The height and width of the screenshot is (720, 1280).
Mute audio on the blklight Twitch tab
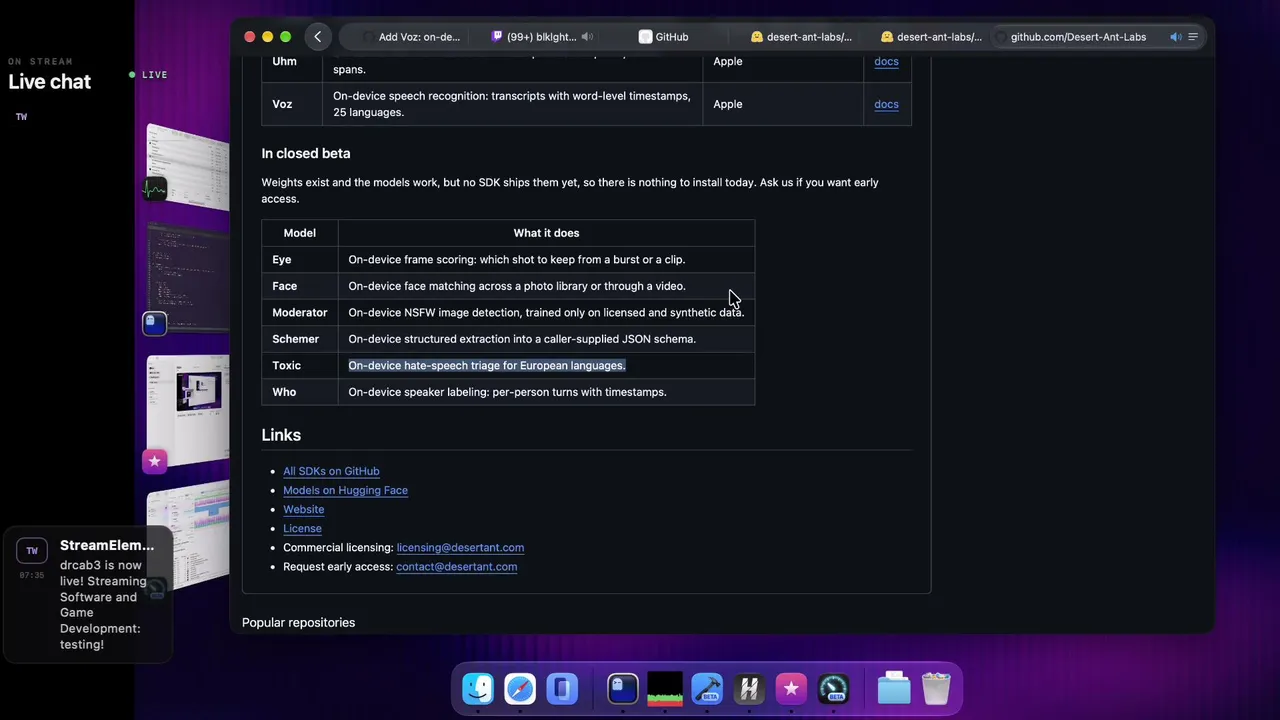(588, 37)
